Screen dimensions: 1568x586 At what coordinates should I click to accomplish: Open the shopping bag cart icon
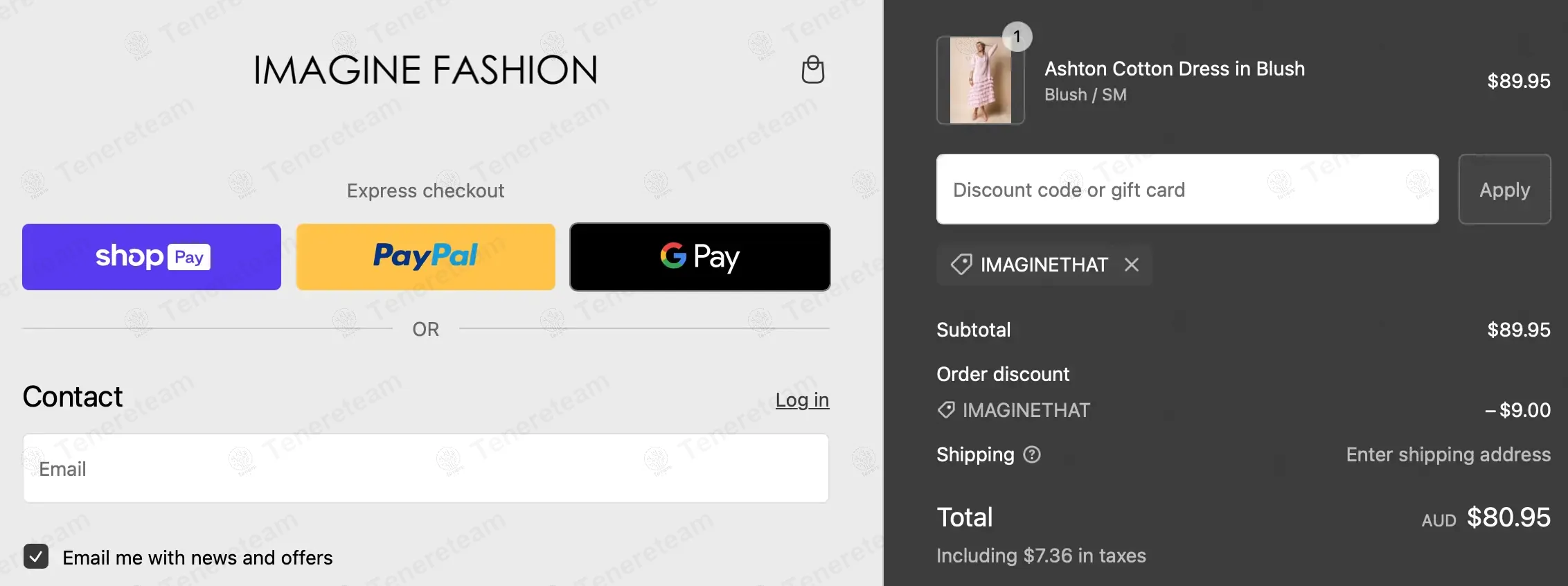(812, 69)
